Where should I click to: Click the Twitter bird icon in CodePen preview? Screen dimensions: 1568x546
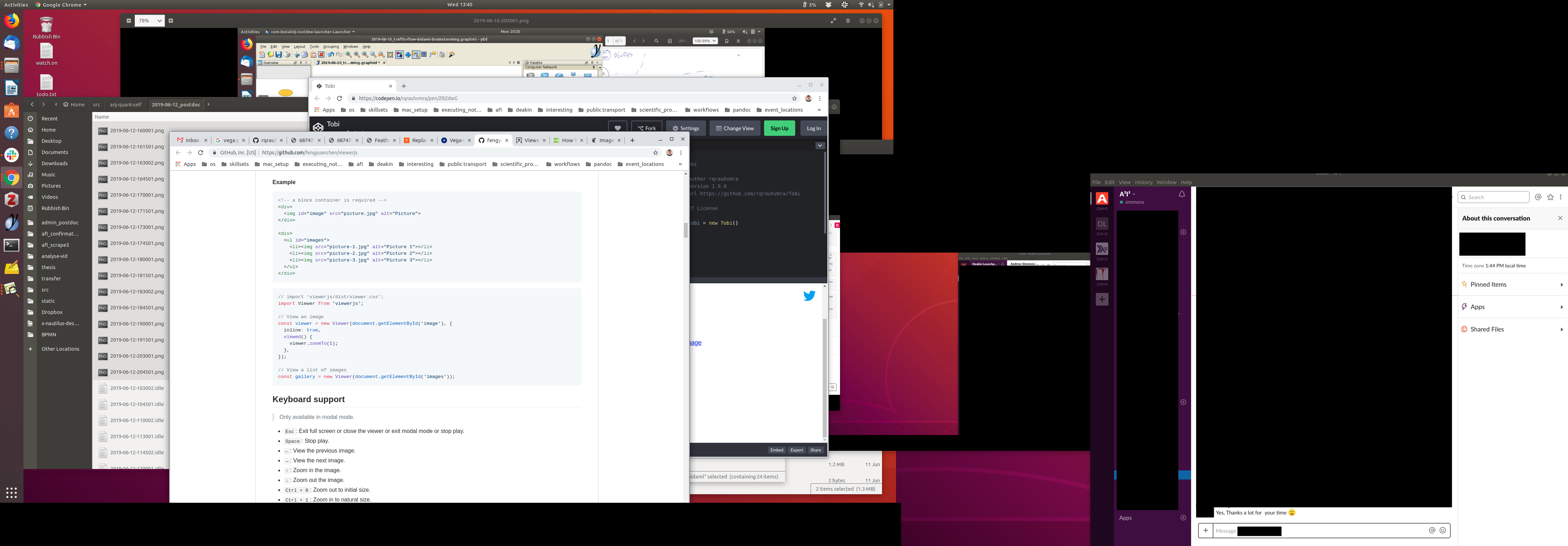(809, 296)
